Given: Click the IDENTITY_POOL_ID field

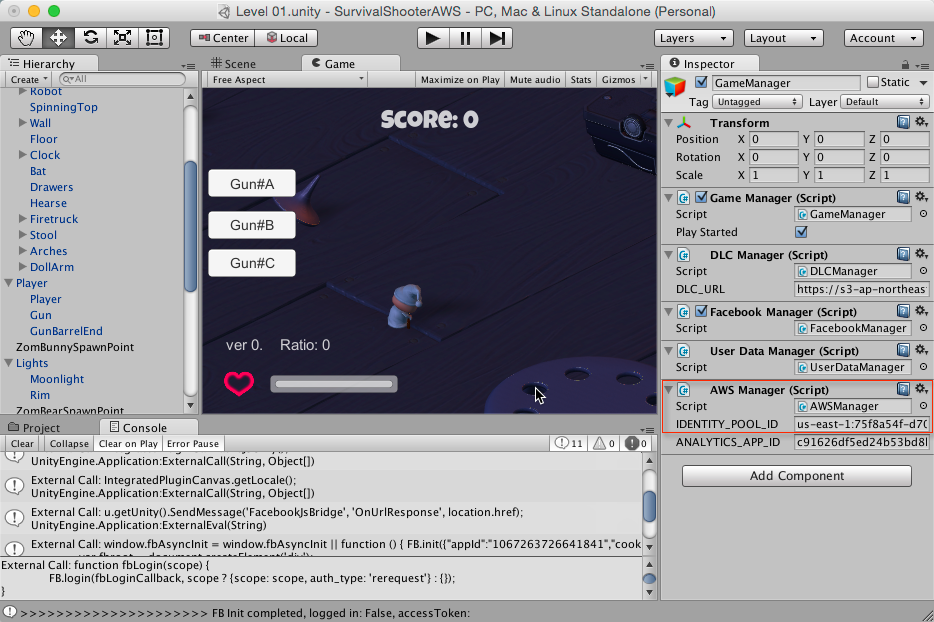Looking at the screenshot, I should pyautogui.click(x=861, y=424).
